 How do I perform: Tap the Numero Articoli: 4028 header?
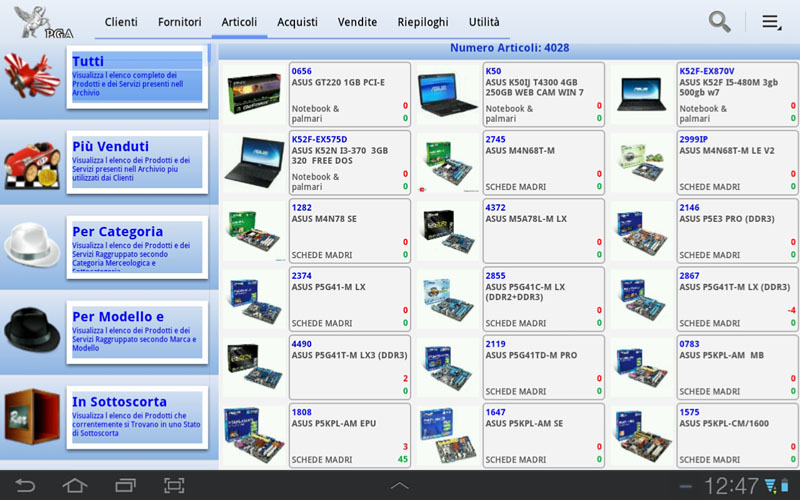(509, 48)
